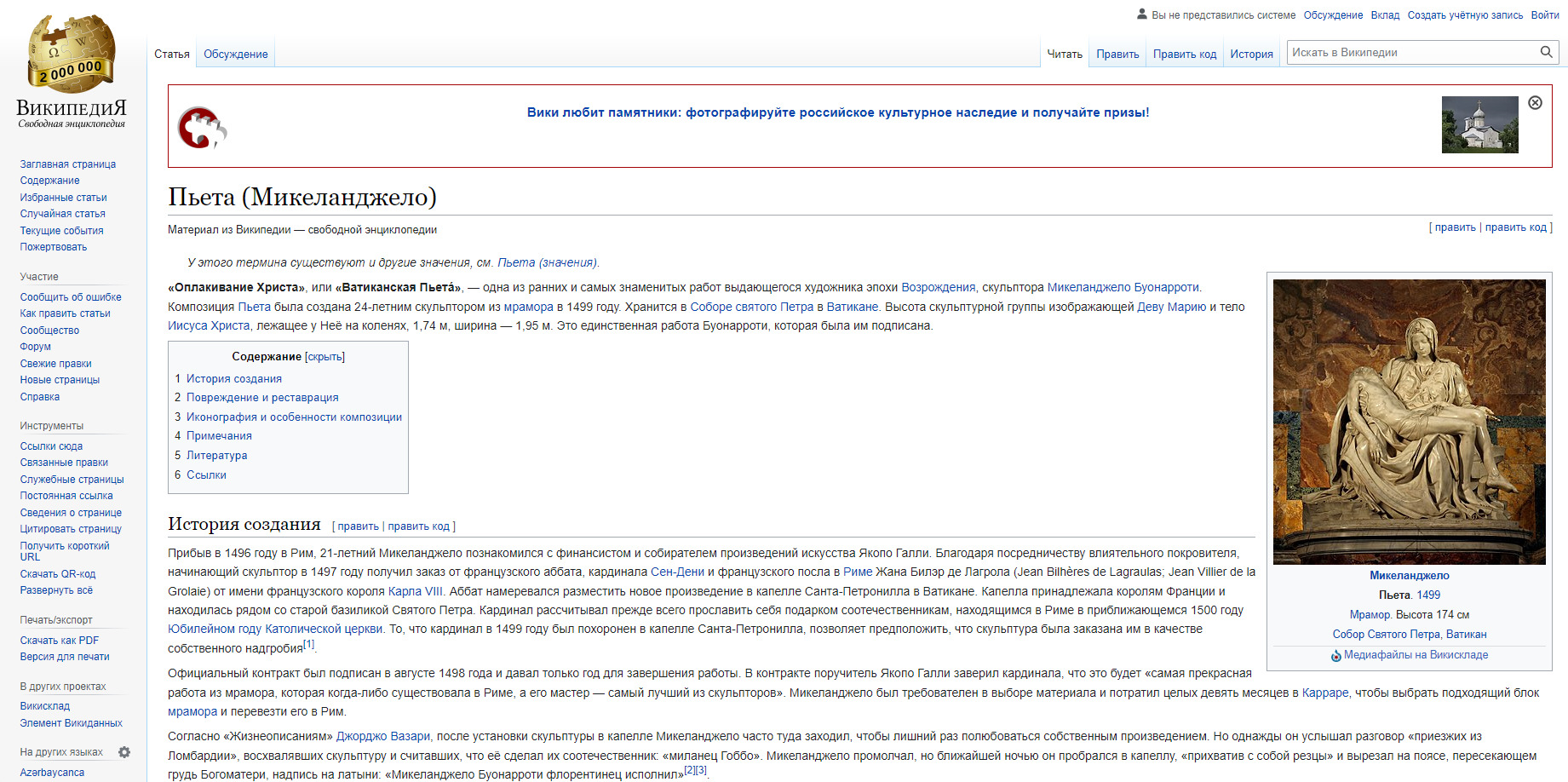Expand the Печать/экспорт sidebar section
Image resolution: width=1568 pixels, height=782 pixels.
point(56,620)
